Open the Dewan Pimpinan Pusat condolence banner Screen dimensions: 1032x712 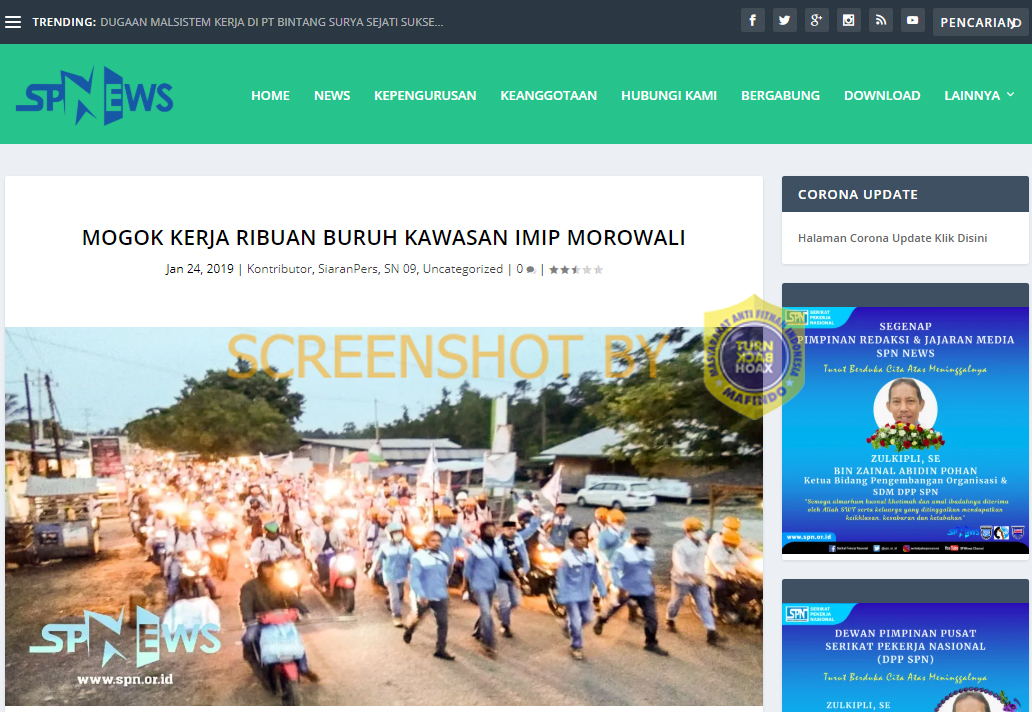905,658
